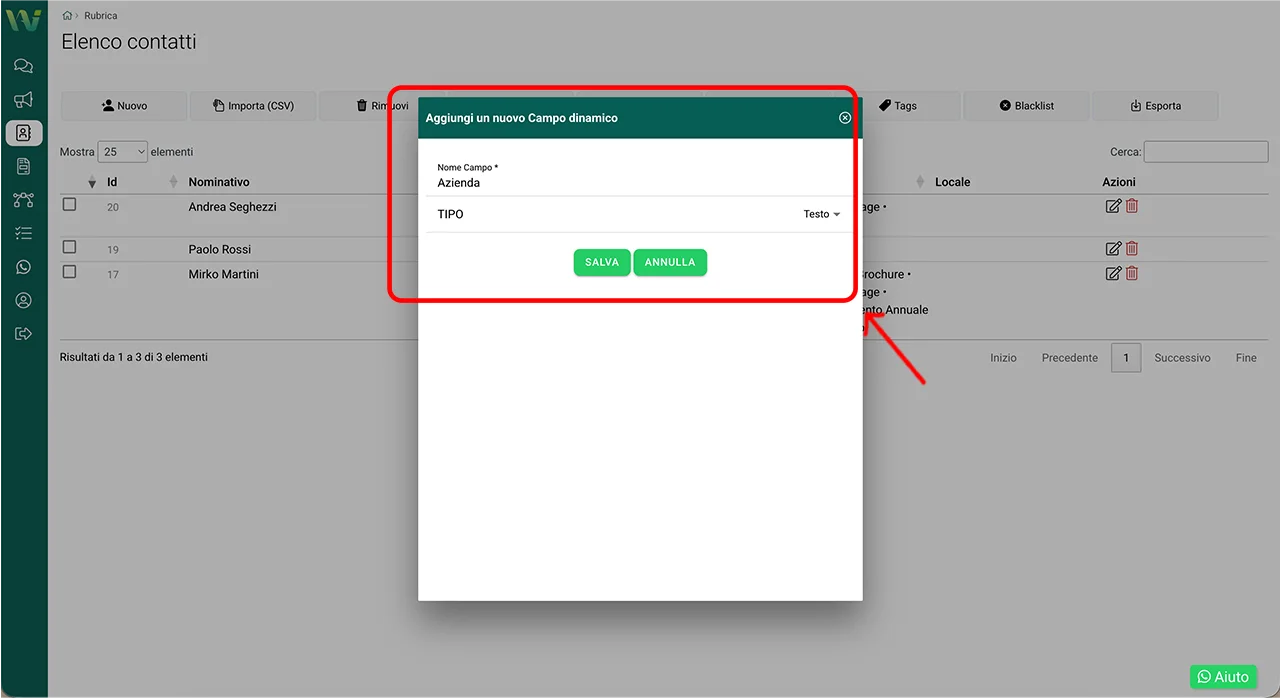The height and width of the screenshot is (698, 1280).
Task: Open the Mostra 25 elements dropdown
Action: point(122,152)
